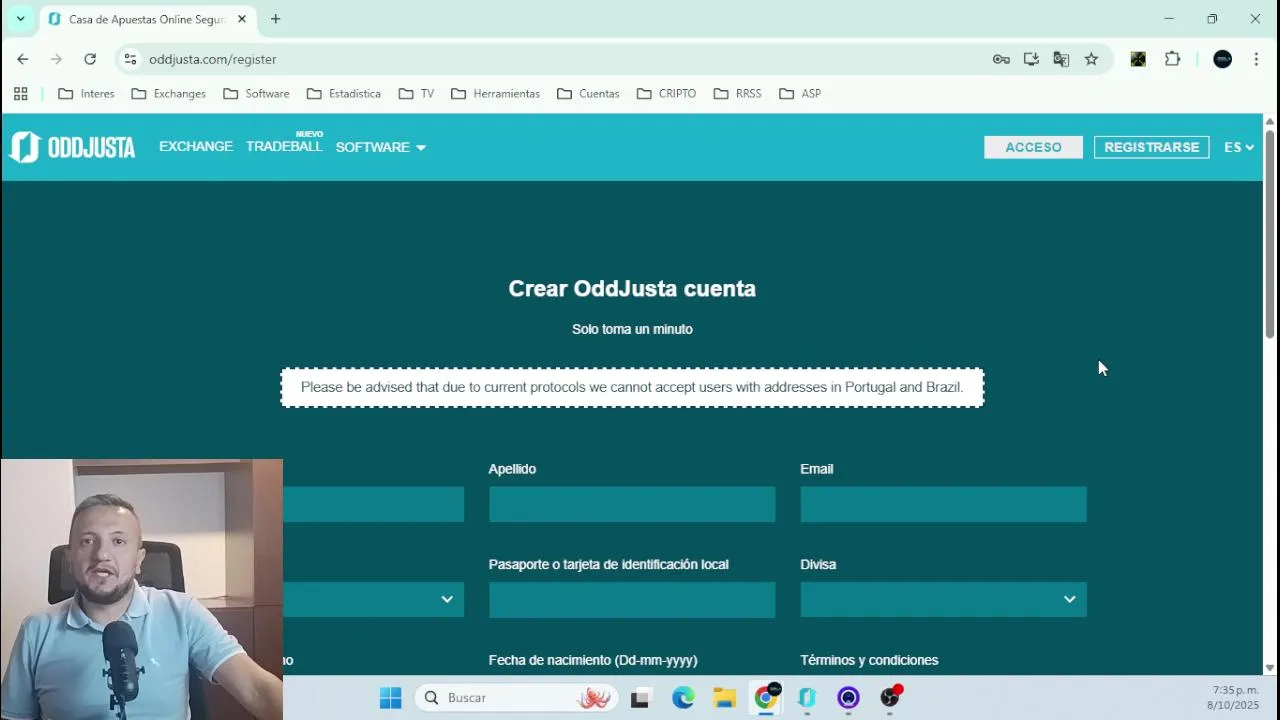Open the purple circular app in taskbar
The height and width of the screenshot is (720, 1280).
[x=848, y=697]
